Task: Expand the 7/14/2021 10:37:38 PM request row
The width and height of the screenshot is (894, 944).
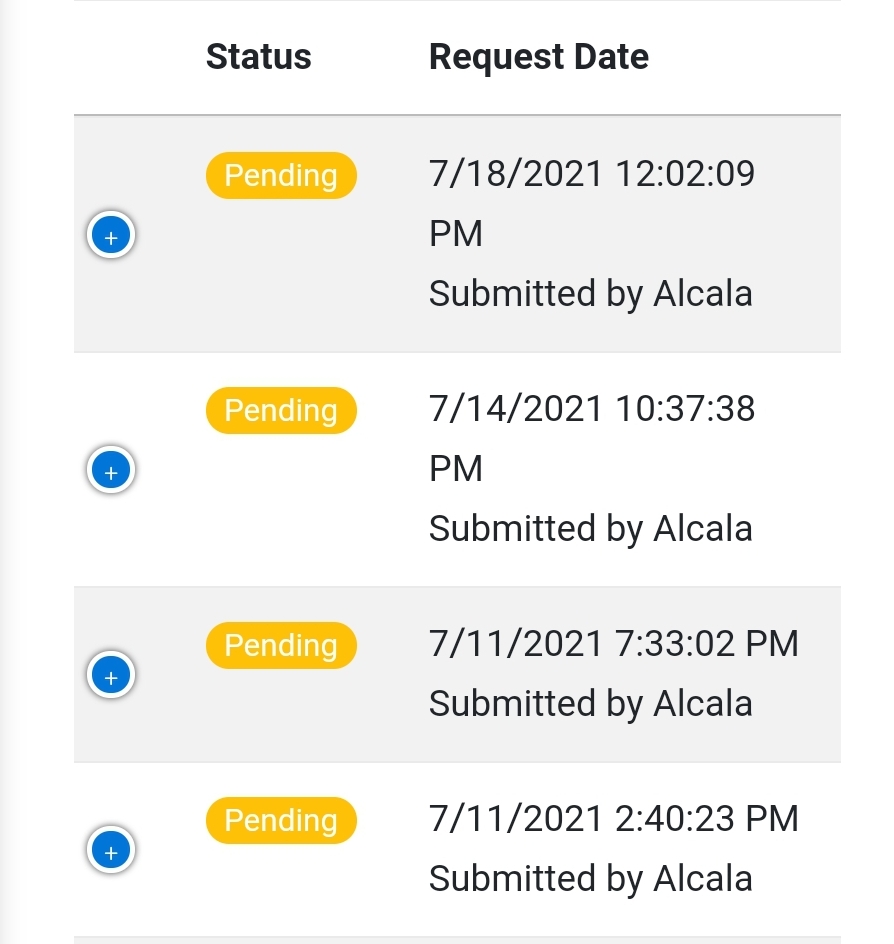Action: 111,470
